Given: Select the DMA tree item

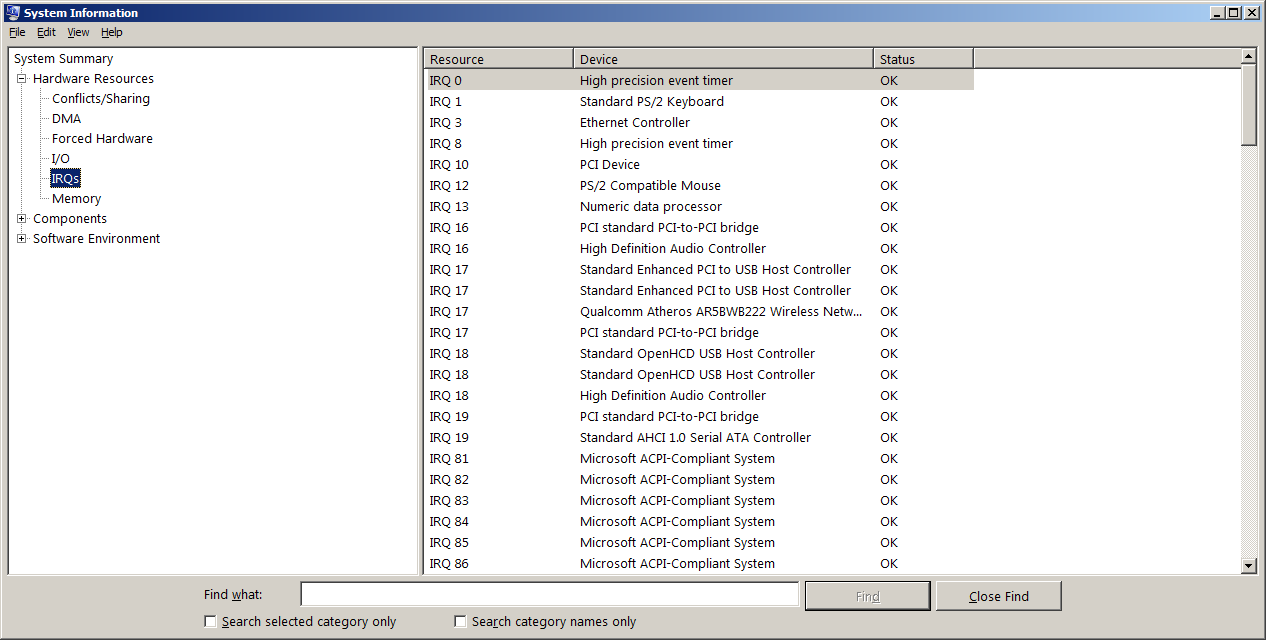Looking at the screenshot, I should point(66,119).
